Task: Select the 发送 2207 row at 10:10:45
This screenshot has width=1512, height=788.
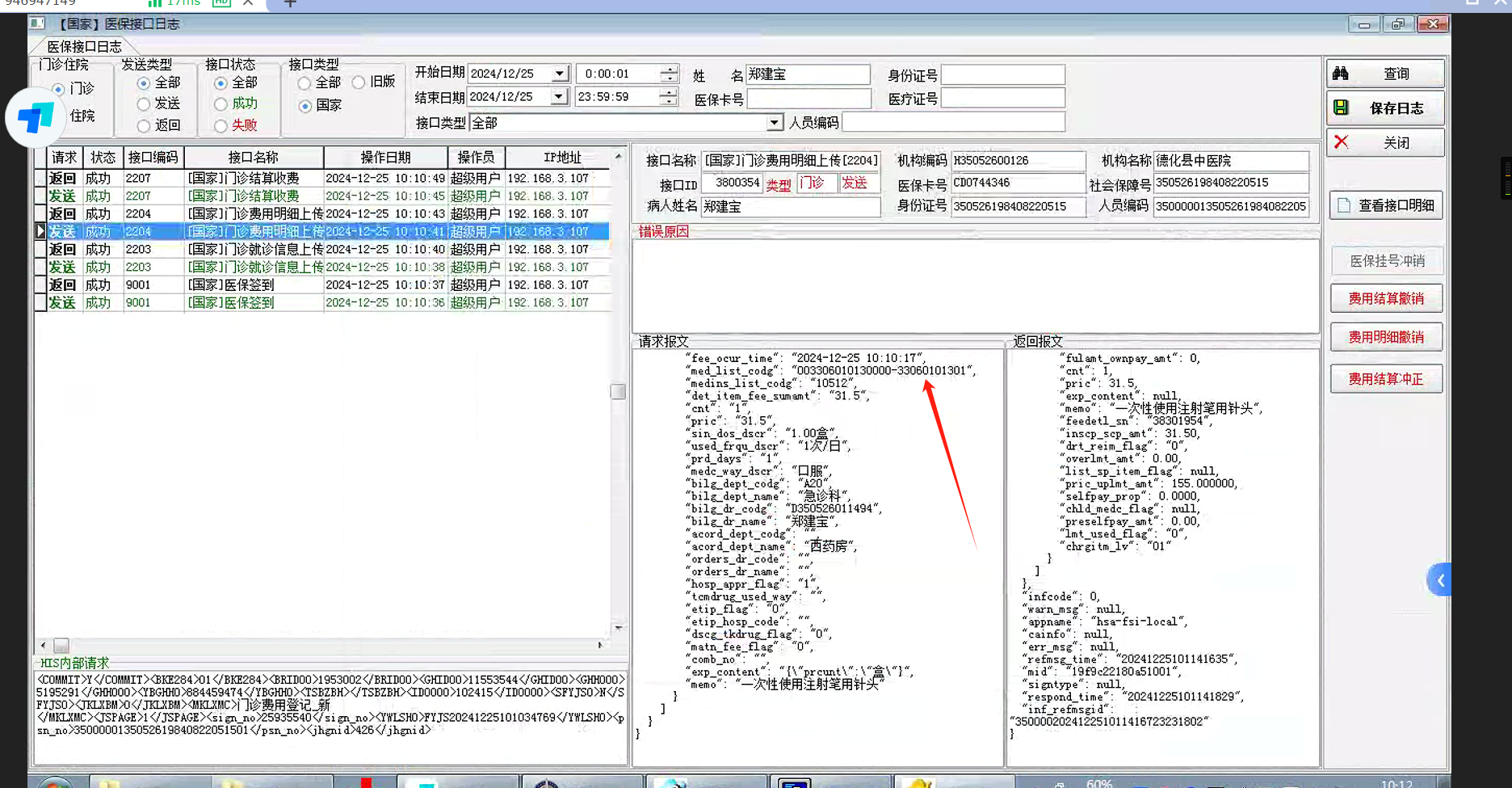Action: [323, 196]
